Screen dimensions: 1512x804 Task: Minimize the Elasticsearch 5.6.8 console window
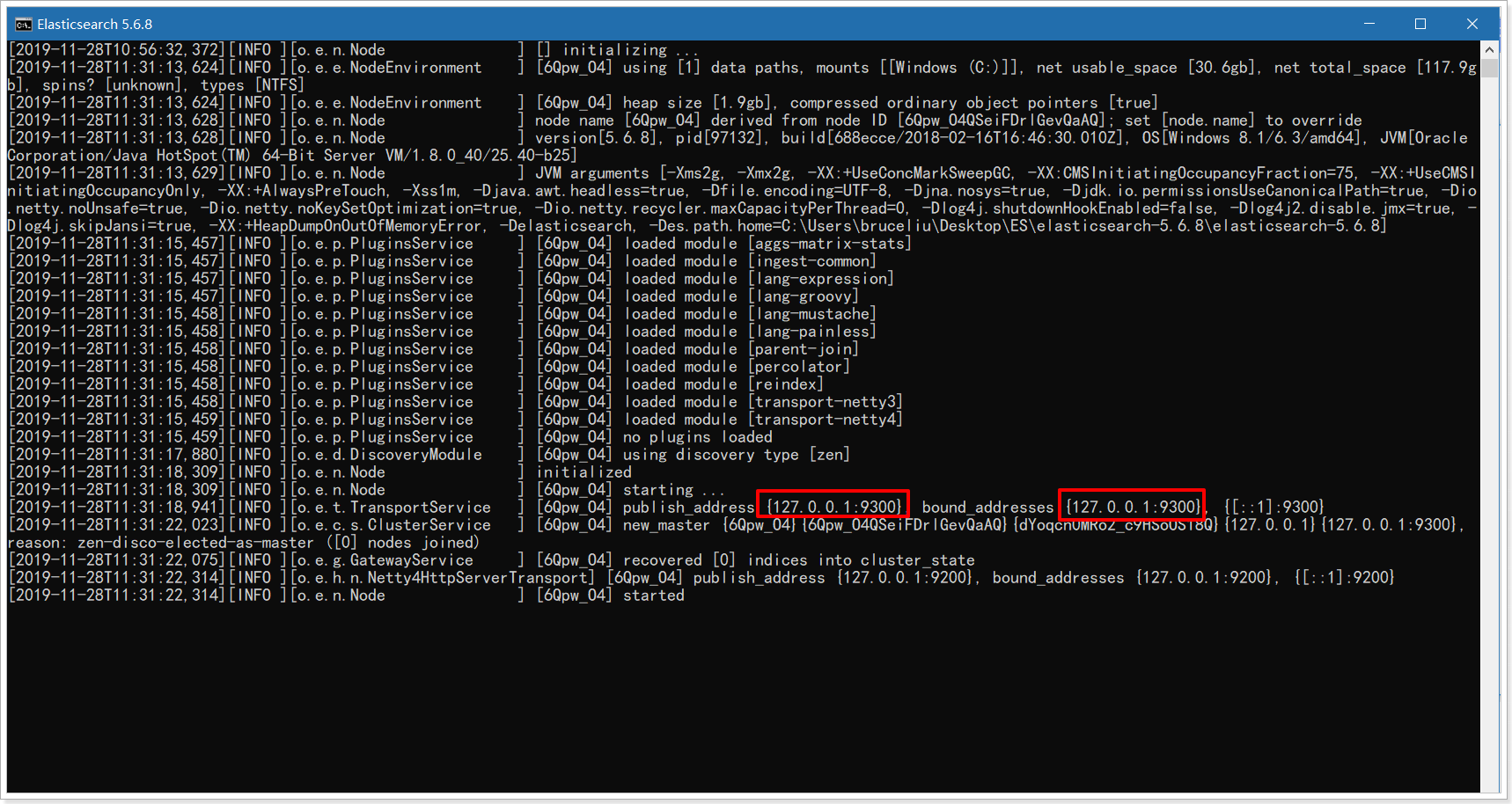tap(1369, 24)
